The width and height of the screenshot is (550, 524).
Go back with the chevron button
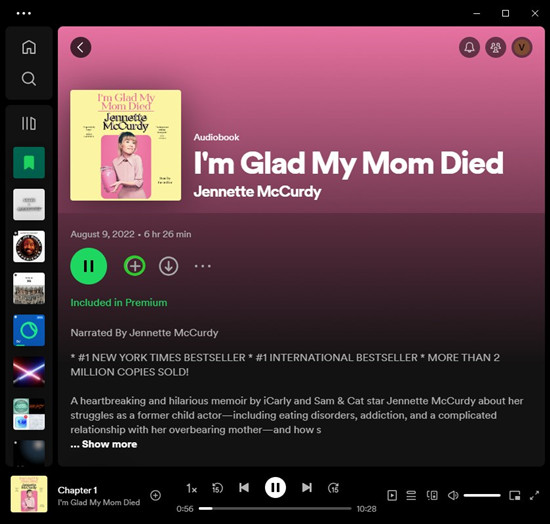[x=81, y=47]
